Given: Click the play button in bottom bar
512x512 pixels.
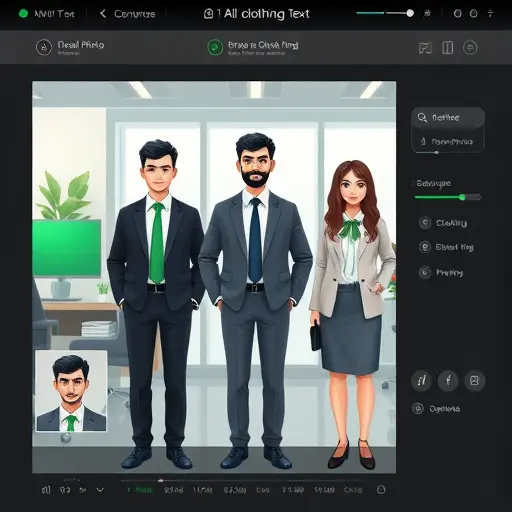Looking at the screenshot, I should pos(83,490).
